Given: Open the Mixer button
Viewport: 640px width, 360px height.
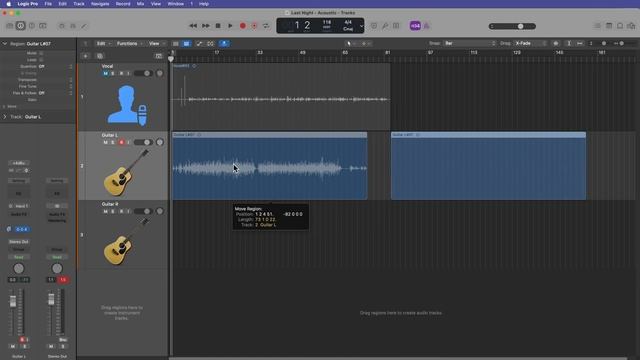Looking at the screenshot, I should point(73,26).
